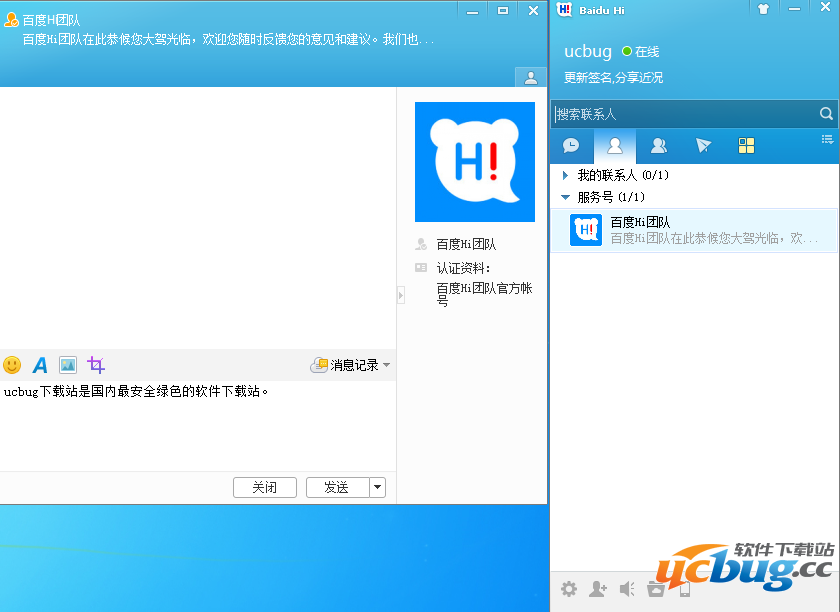Click the search magnifier in contact search bar
This screenshot has height=612, width=840.
click(x=827, y=114)
